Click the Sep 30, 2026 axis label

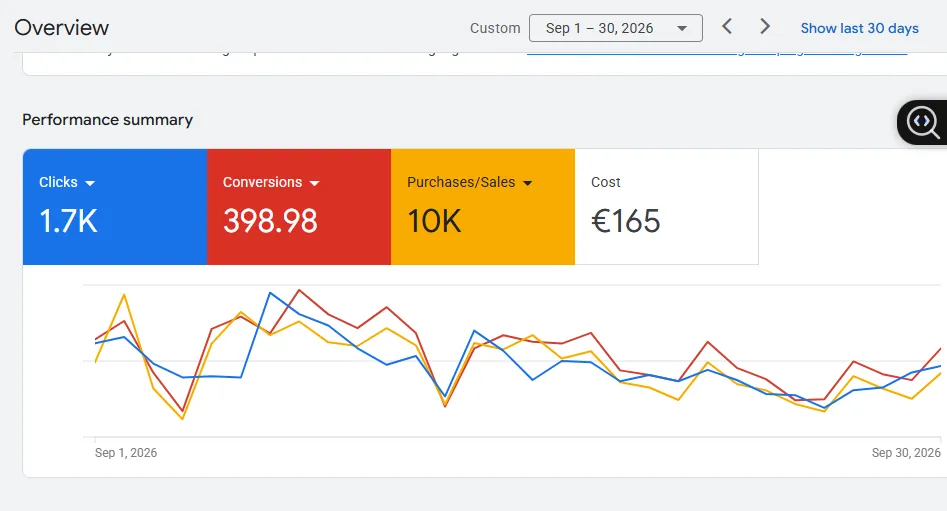coord(906,452)
